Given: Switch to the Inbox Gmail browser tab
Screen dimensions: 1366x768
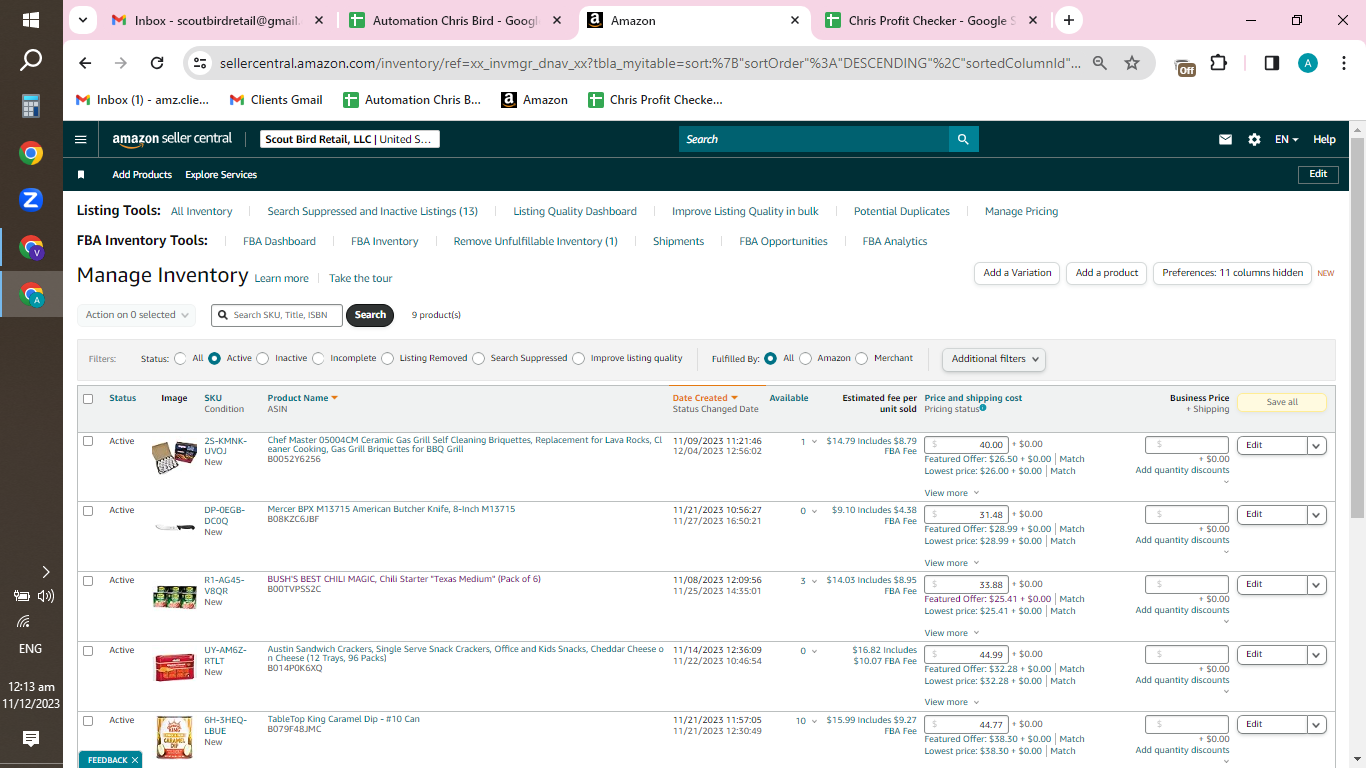Looking at the screenshot, I should [218, 20].
